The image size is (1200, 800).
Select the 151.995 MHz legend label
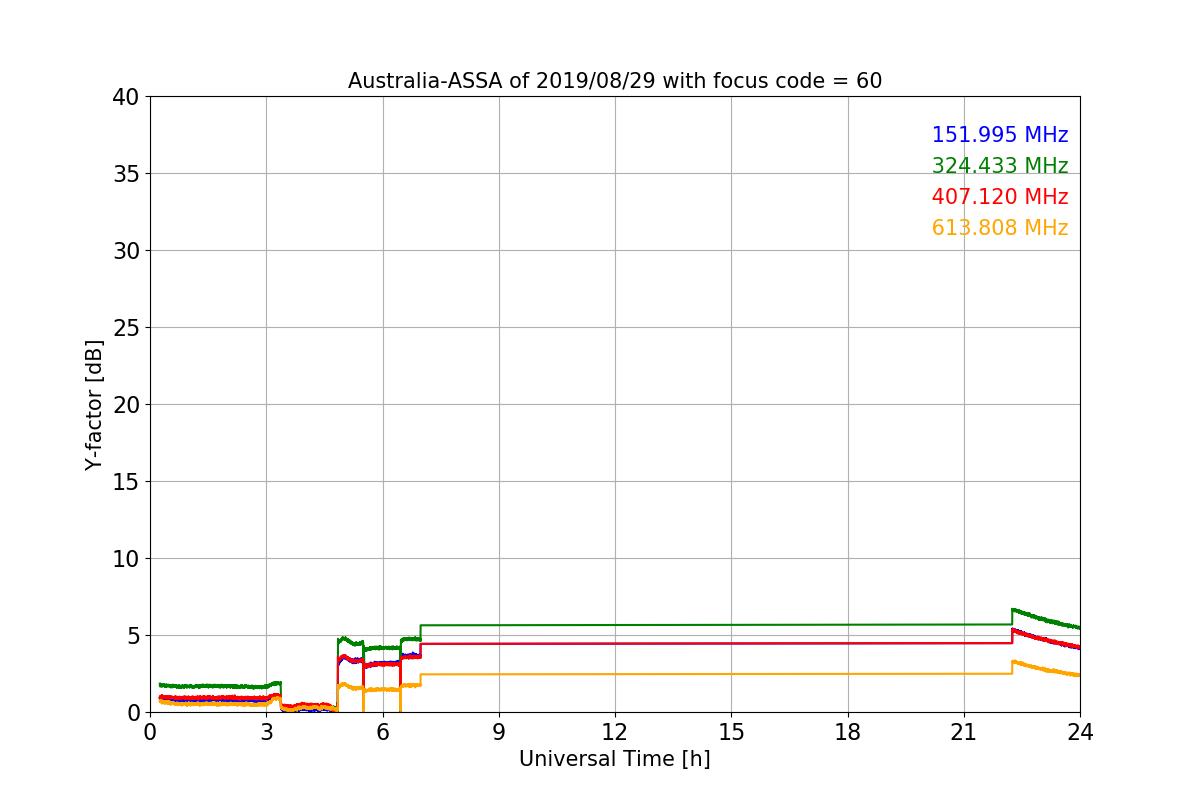1000,135
